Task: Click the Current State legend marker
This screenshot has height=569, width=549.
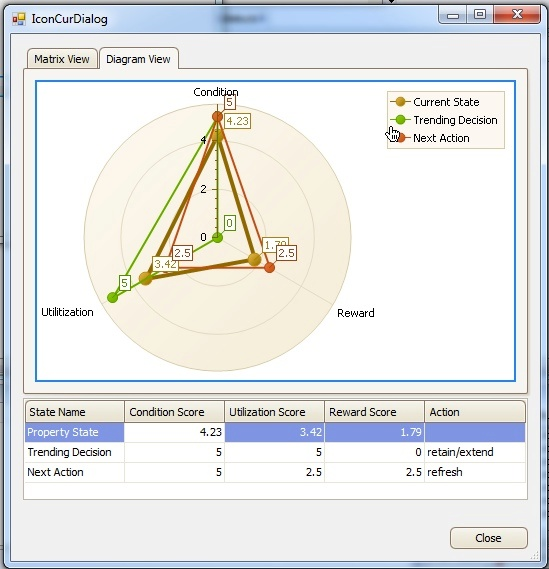Action: pos(401,102)
